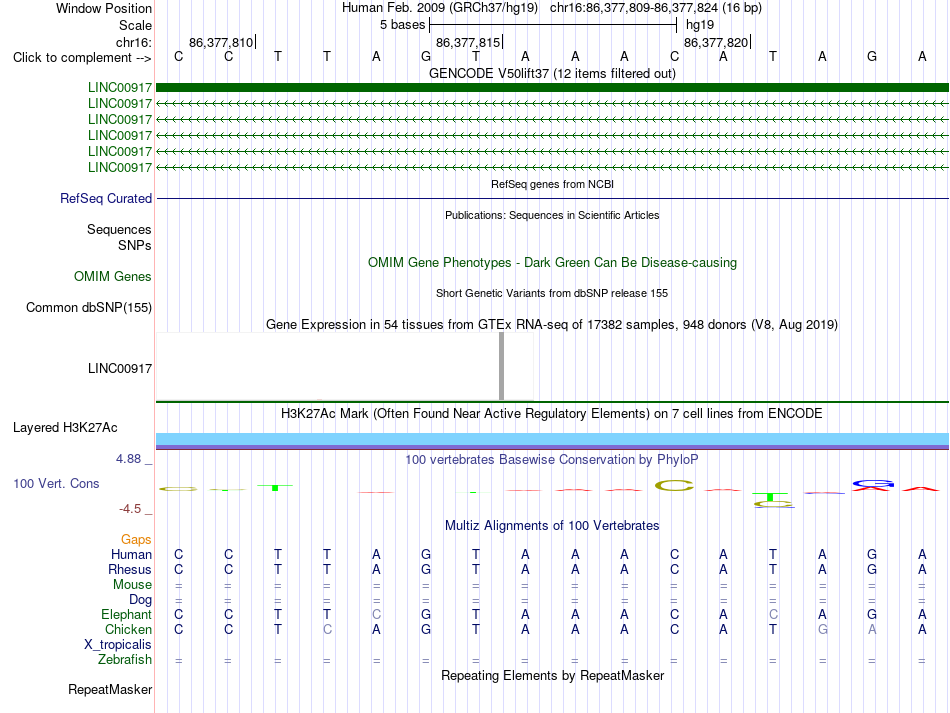The width and height of the screenshot is (950, 713).
Task: Open '100 vertebrates Basewise Conservation by PhyloP' title
Action: pyautogui.click(x=552, y=460)
